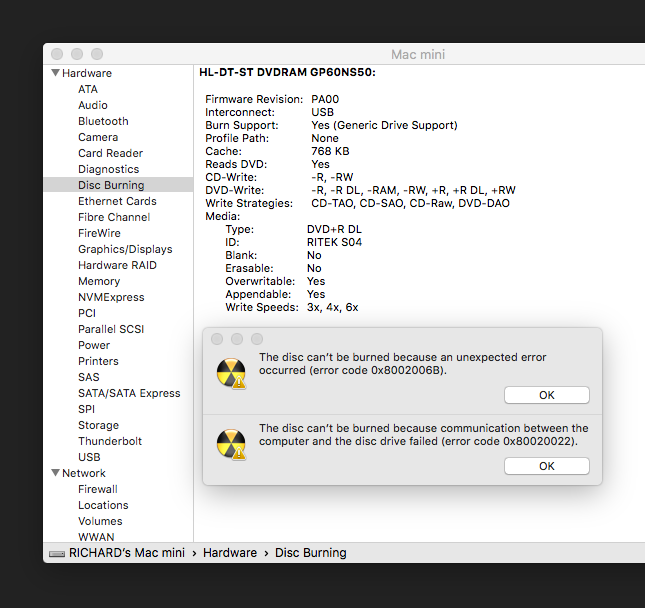The height and width of the screenshot is (608, 645).
Task: Click the computer icon in the path bar
Action: (x=57, y=554)
